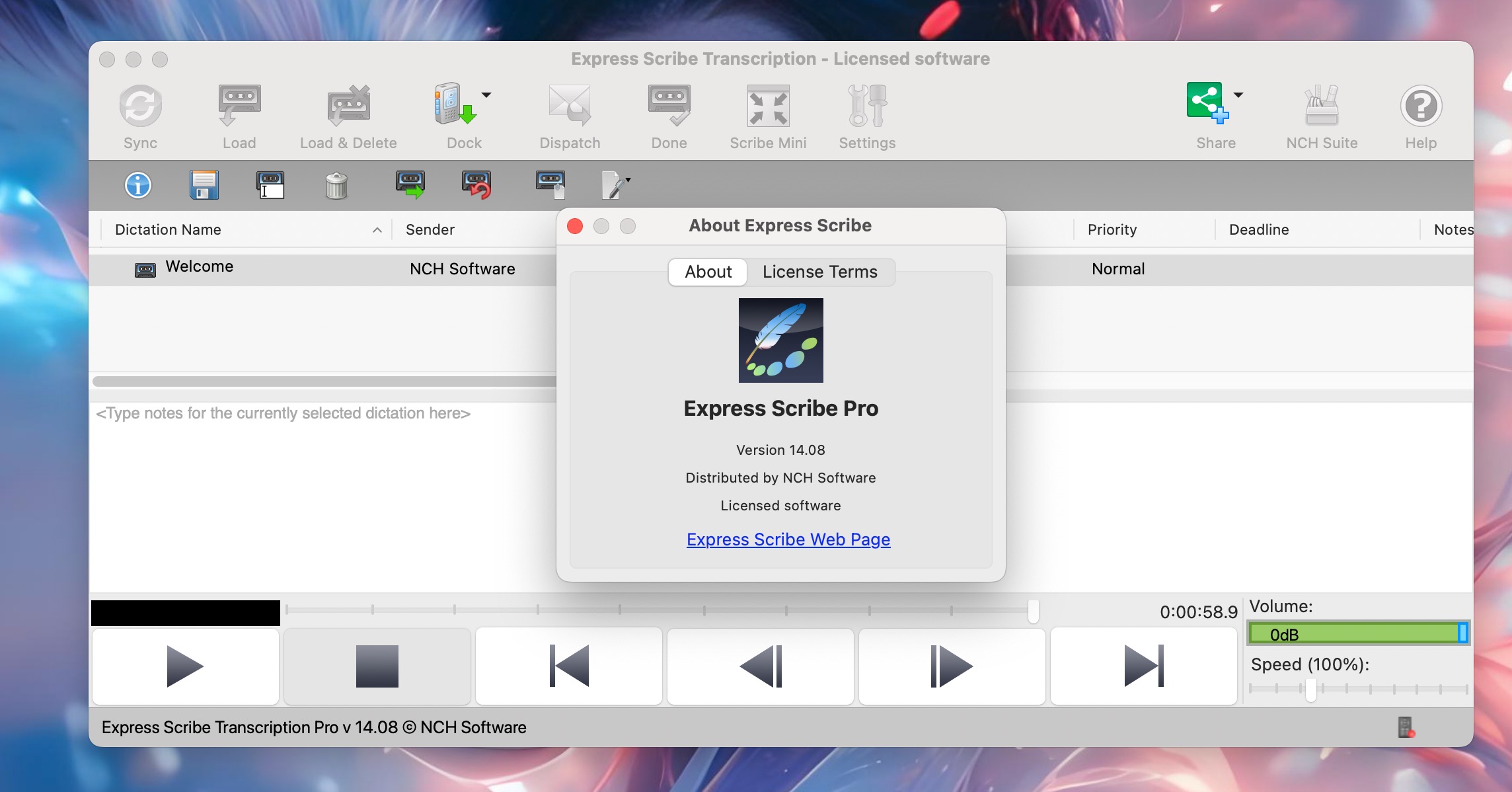Image resolution: width=1512 pixels, height=792 pixels.
Task: Go to start of dictation
Action: pos(569,666)
